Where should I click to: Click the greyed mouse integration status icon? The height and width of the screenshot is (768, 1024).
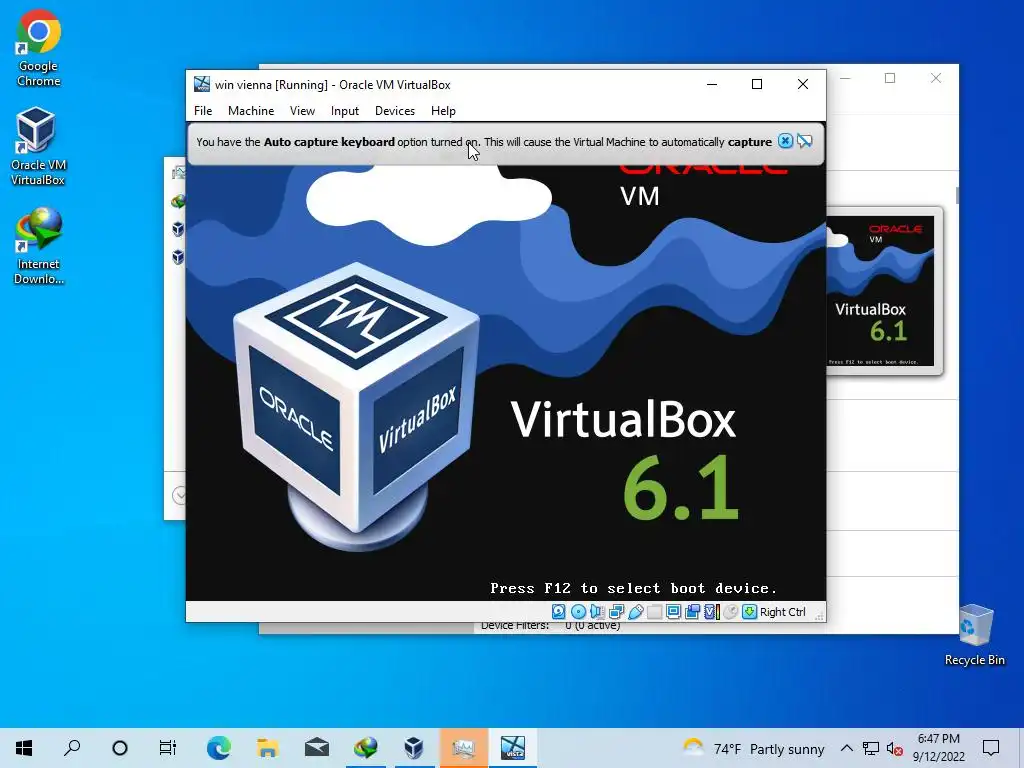(731, 612)
